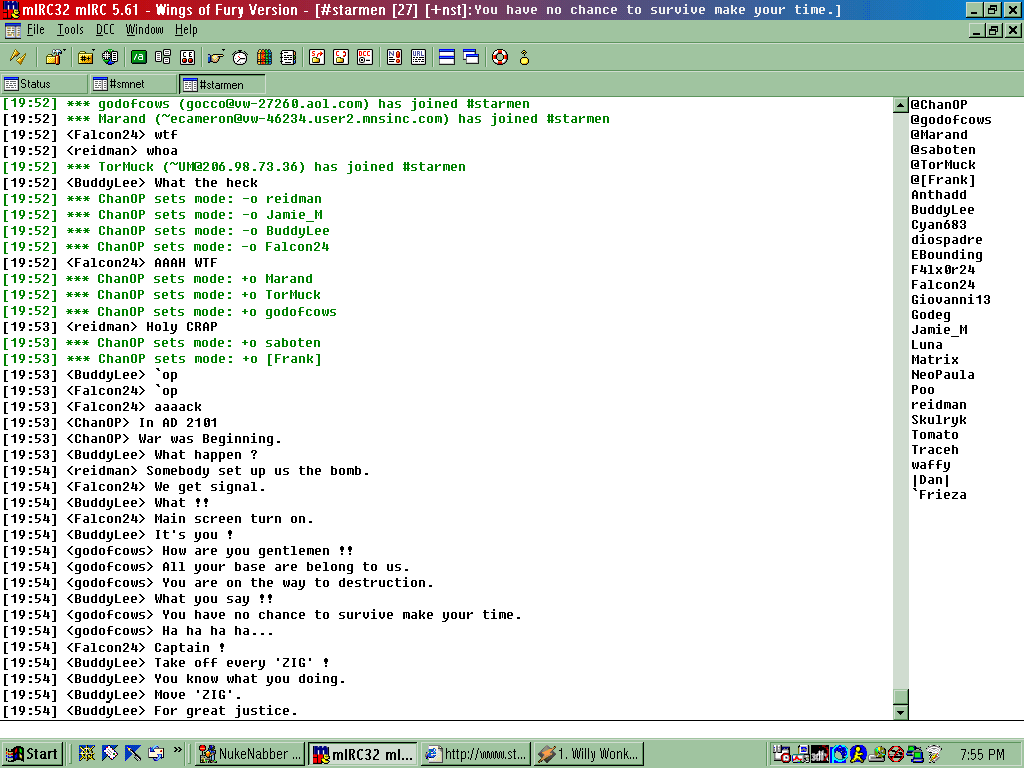Screen dimensions: 1024x768
Task: Open the Timer stopwatch icon
Action: pos(240,57)
